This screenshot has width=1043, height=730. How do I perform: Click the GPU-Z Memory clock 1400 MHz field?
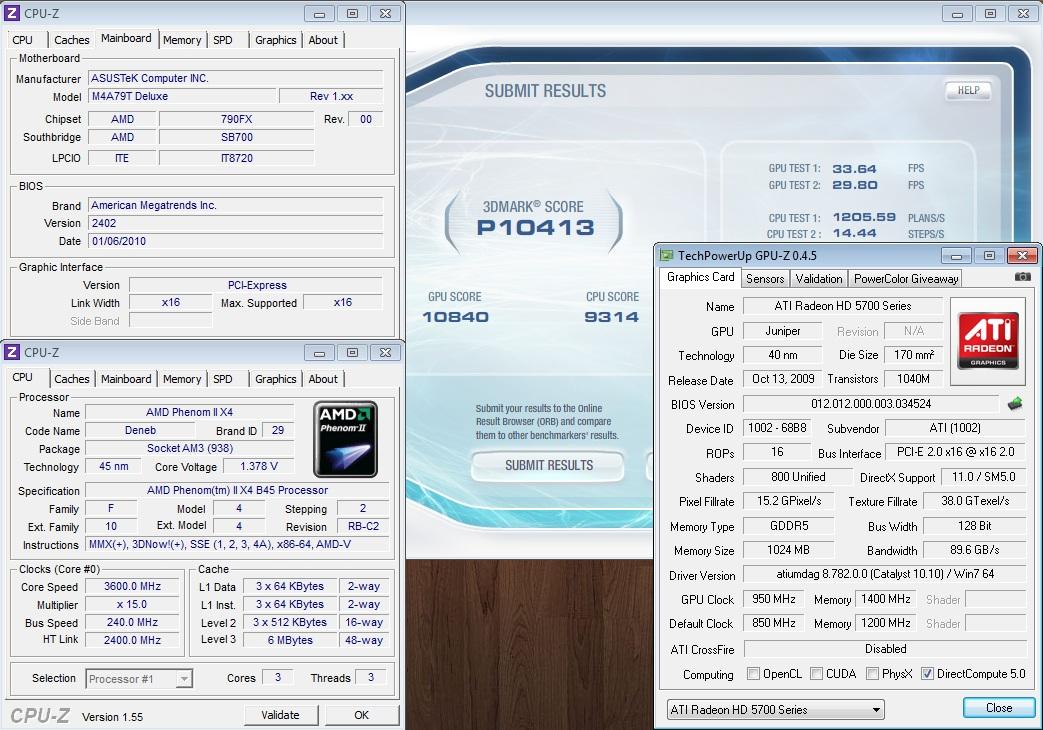tap(885, 599)
